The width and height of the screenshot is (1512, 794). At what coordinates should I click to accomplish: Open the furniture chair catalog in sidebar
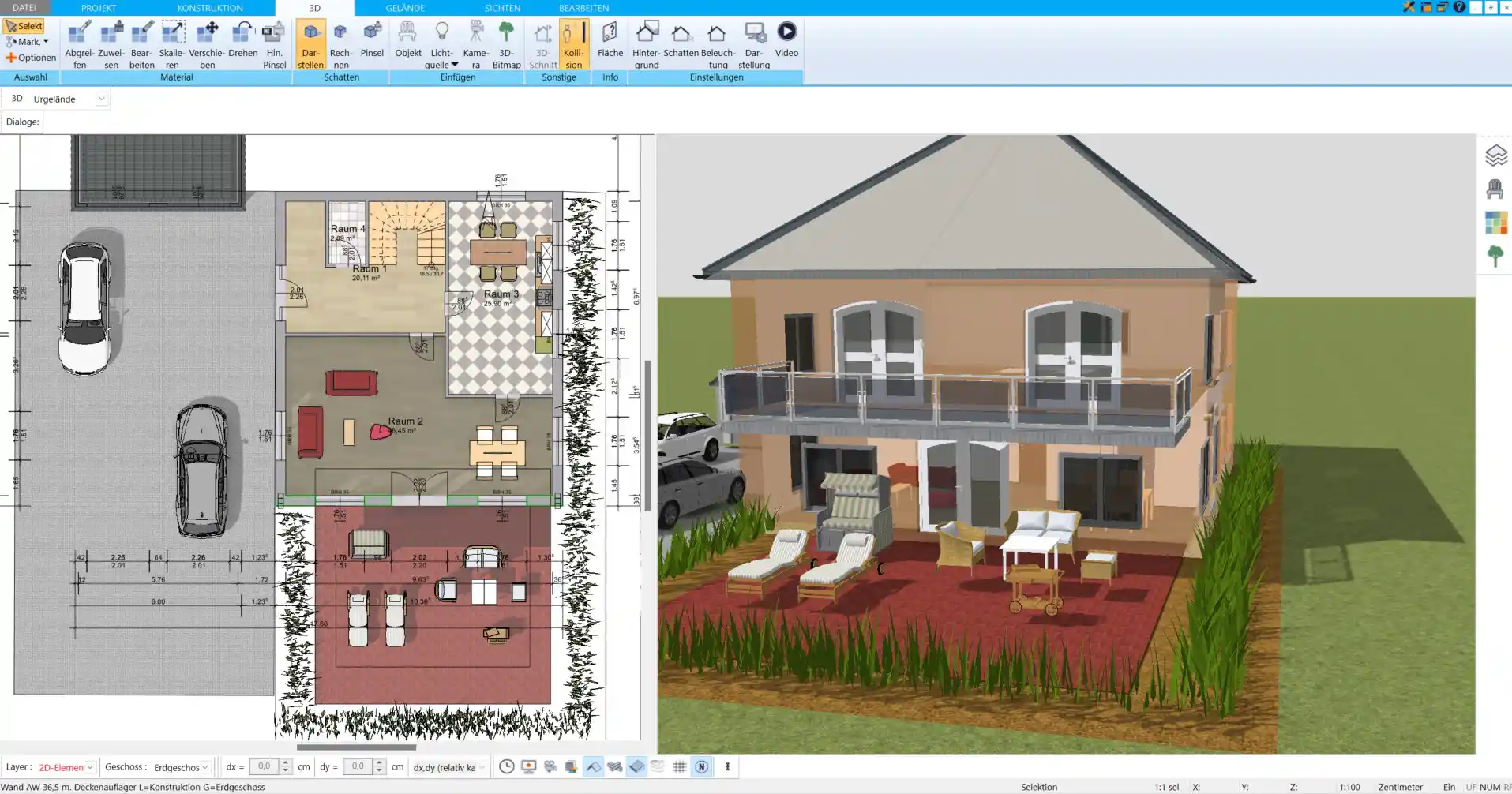click(1495, 189)
